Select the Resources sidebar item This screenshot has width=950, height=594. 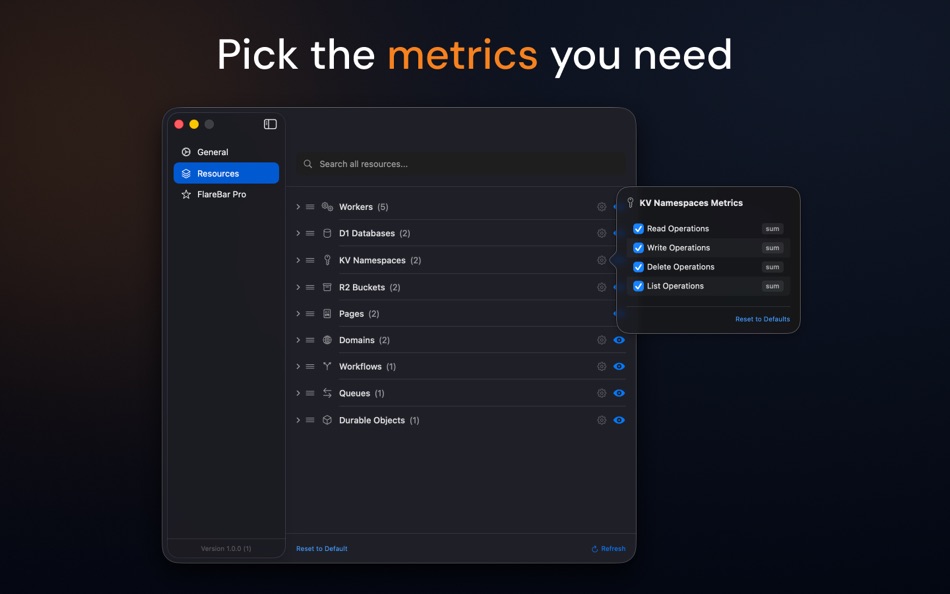(226, 173)
